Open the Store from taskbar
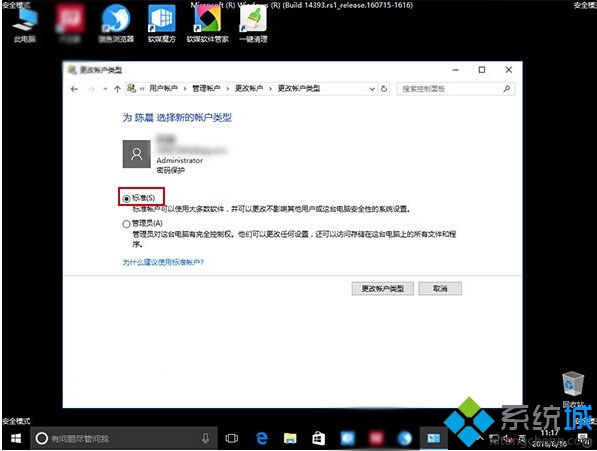Viewport: 597px width, 451px height. click(318, 438)
